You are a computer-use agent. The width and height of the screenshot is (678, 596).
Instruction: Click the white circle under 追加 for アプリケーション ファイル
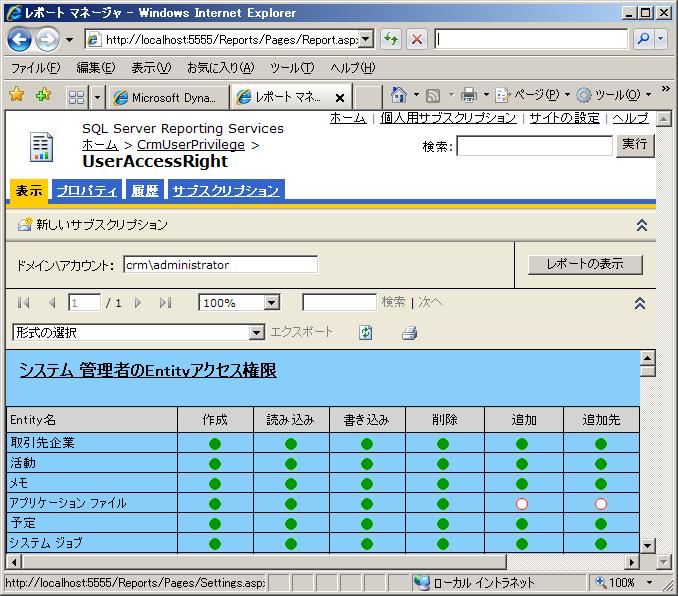point(522,504)
